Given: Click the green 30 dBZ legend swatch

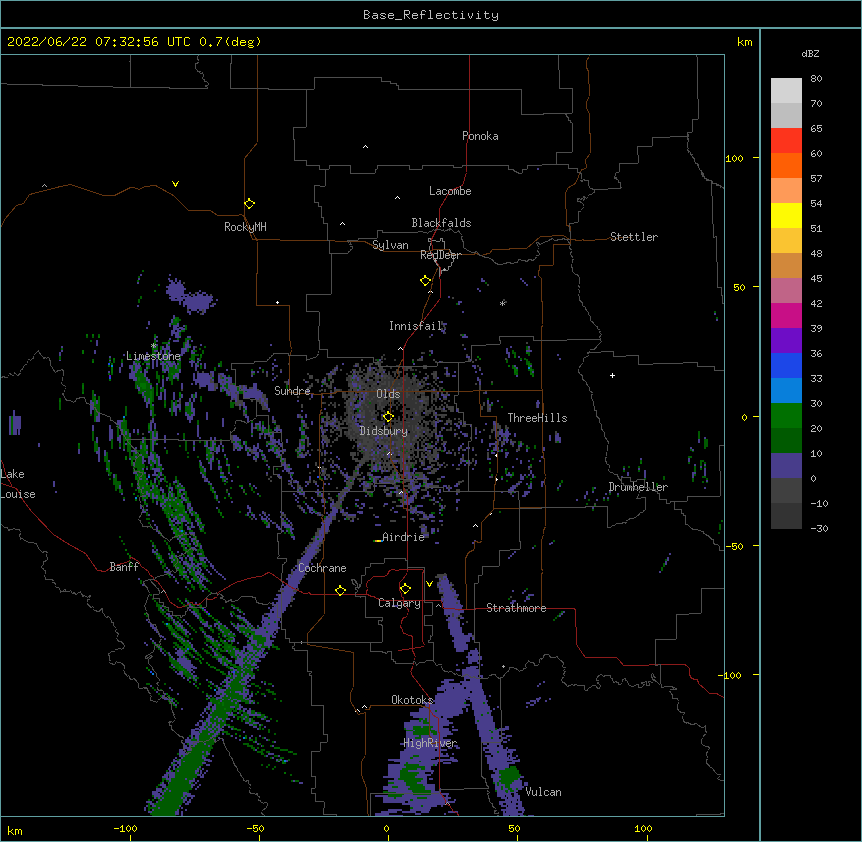Looking at the screenshot, I should pyautogui.click(x=786, y=416).
